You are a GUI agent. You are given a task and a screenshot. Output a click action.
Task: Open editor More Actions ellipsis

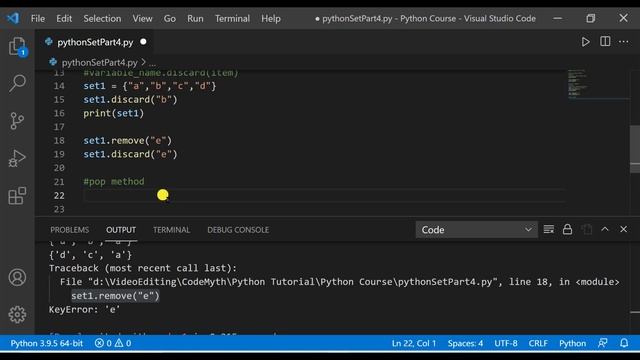click(624, 42)
